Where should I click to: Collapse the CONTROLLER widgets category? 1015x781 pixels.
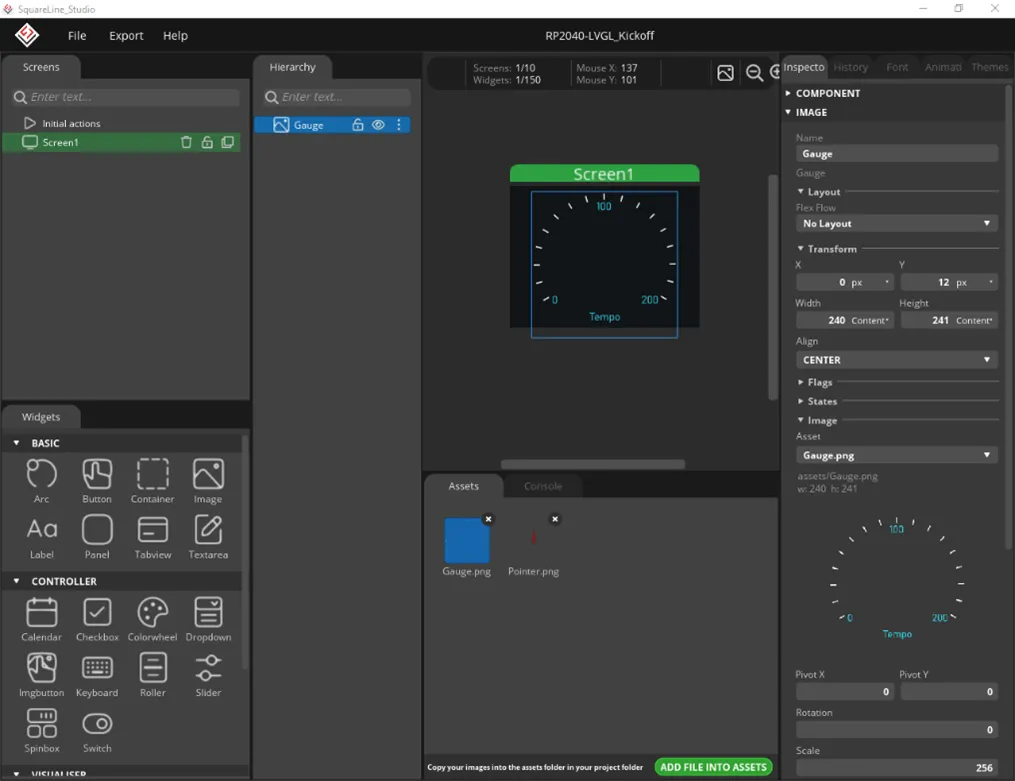[17, 581]
